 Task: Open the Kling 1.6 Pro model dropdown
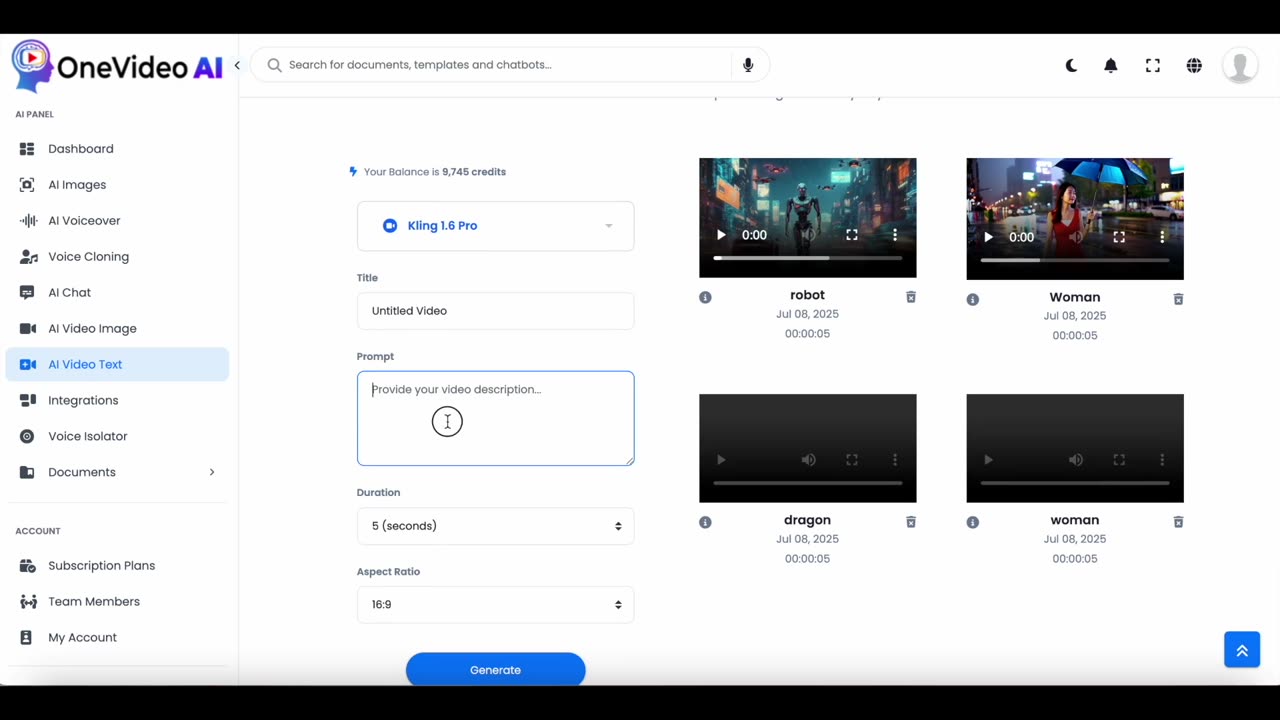click(x=495, y=226)
